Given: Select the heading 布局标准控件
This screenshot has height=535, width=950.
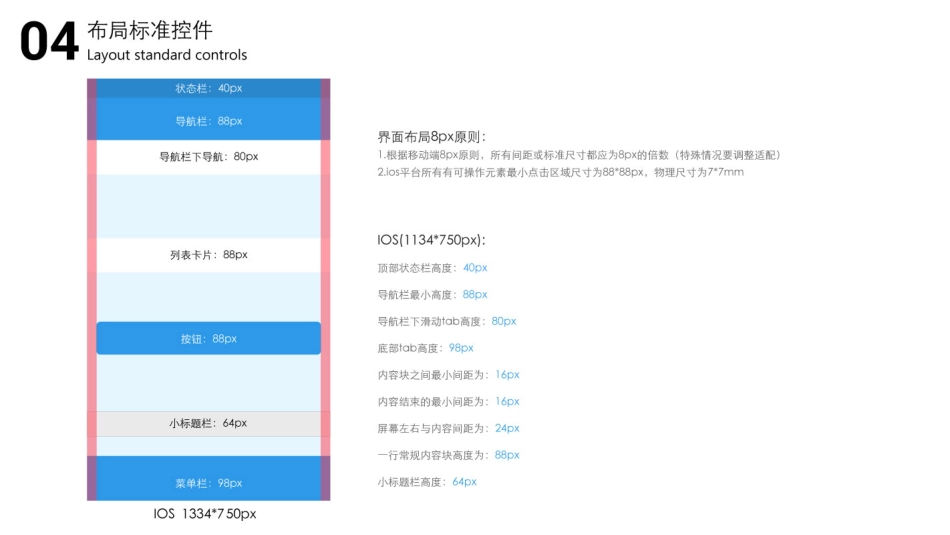Looking at the screenshot, I should 150,30.
